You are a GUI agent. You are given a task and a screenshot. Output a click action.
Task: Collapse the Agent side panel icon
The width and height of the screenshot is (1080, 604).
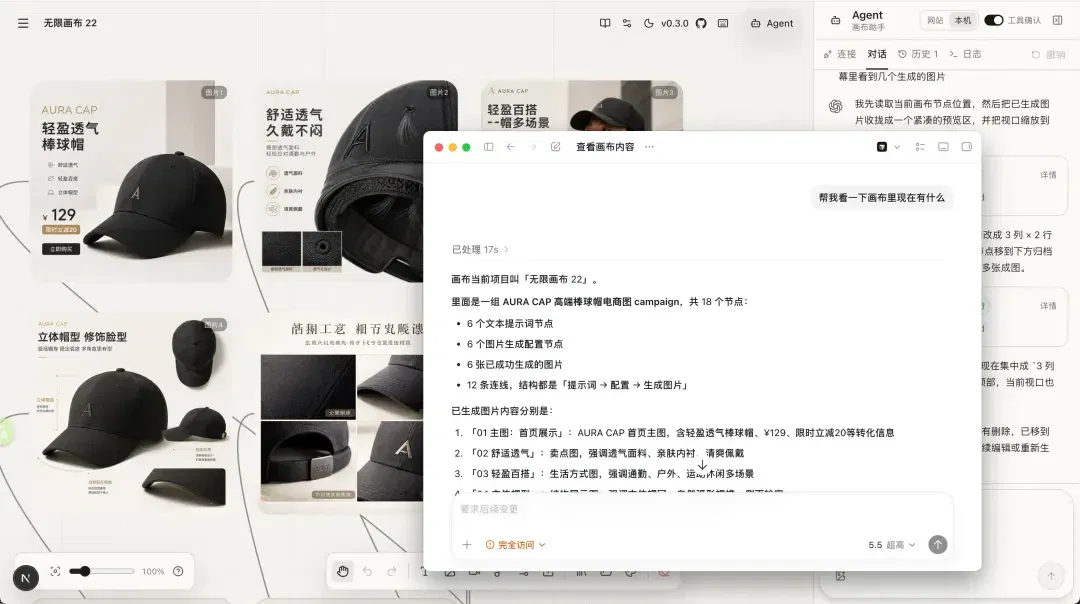pyautogui.click(x=1057, y=21)
